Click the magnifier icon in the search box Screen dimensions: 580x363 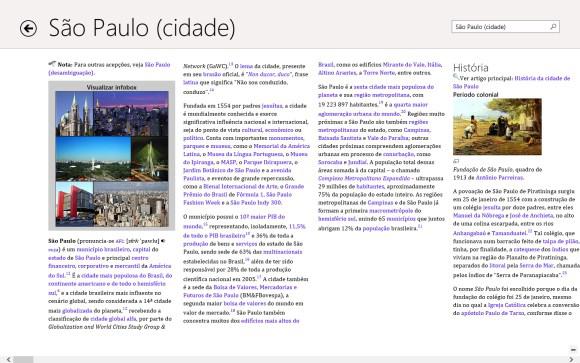click(553, 27)
